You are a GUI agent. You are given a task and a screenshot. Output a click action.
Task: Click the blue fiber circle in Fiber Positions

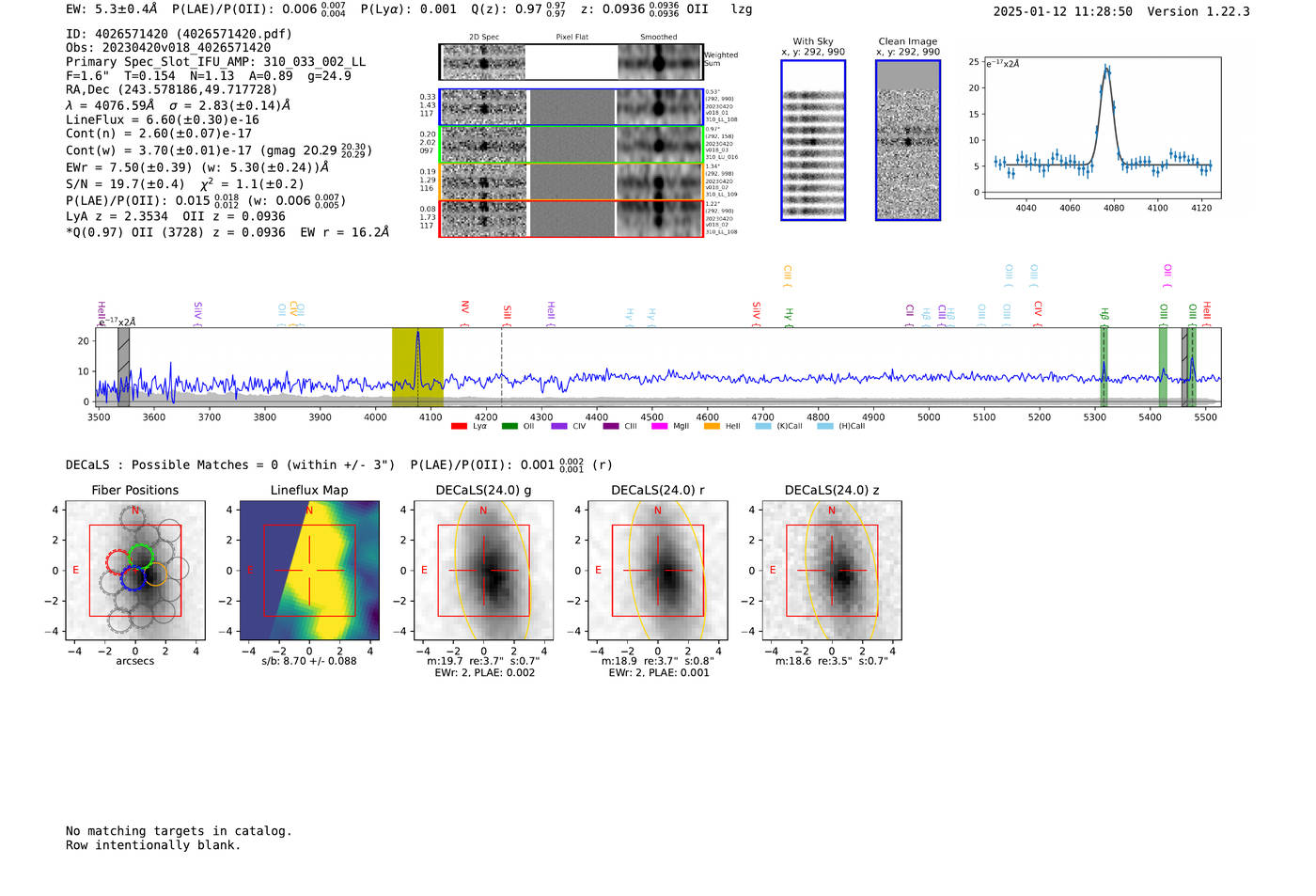pyautogui.click(x=133, y=577)
